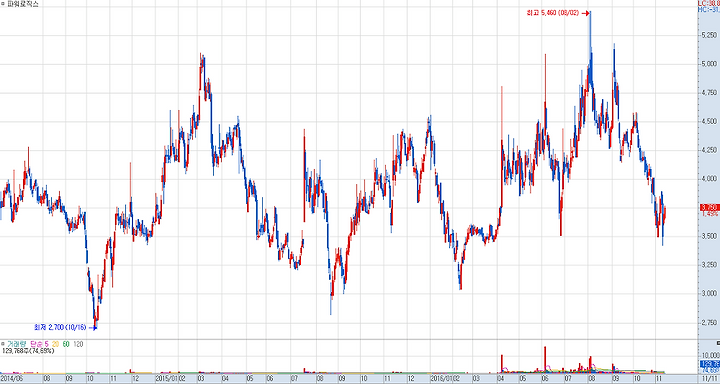The height and width of the screenshot is (384, 720).
Task: Click the 4,750 price axis label
Action: 709,92
